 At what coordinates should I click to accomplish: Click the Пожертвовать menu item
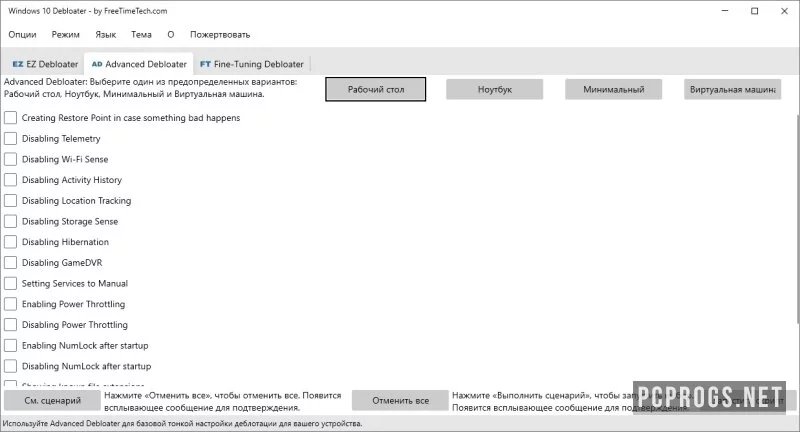[x=220, y=35]
